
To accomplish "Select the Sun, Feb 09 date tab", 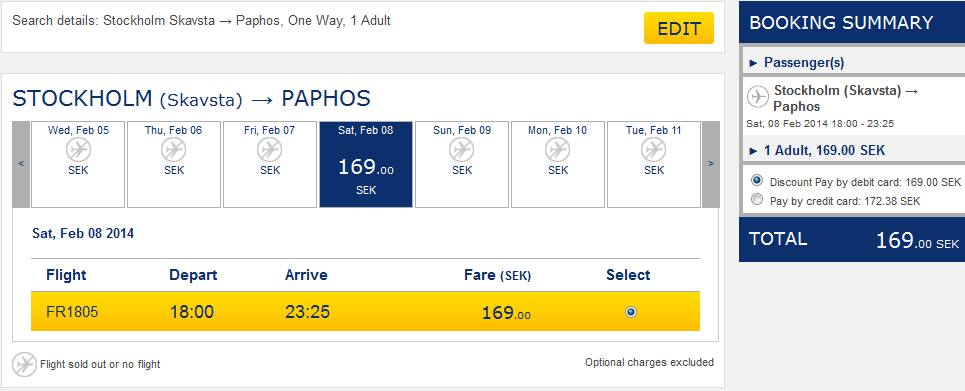I will pos(462,164).
